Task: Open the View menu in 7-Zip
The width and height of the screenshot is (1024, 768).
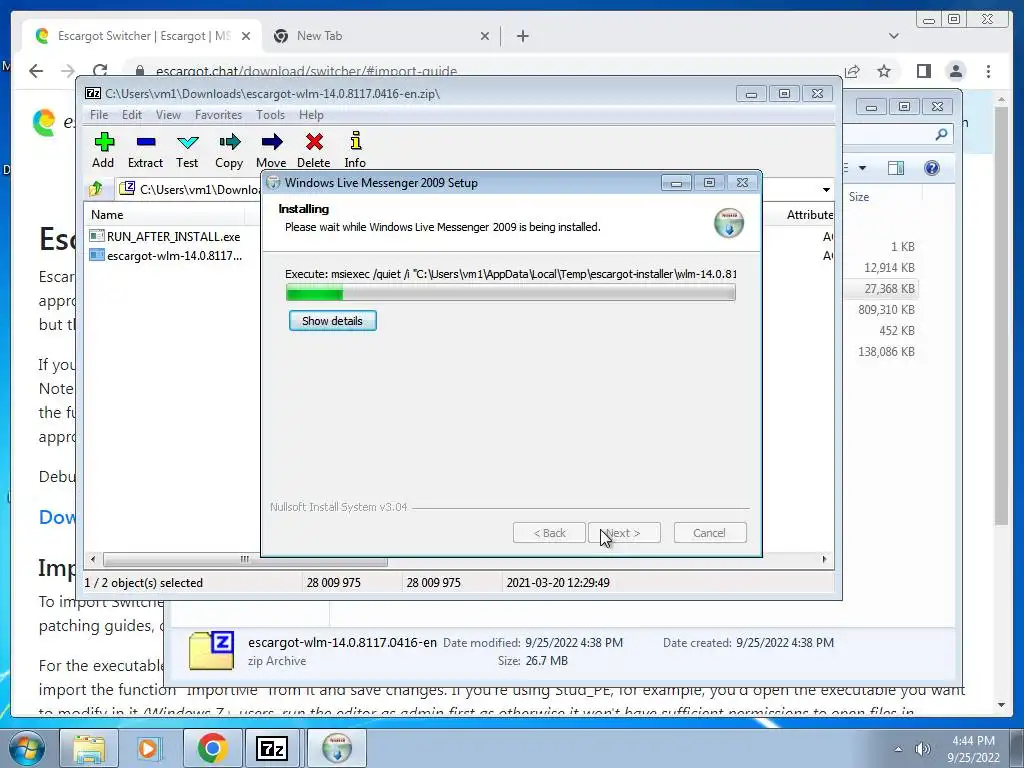Action: click(x=168, y=115)
